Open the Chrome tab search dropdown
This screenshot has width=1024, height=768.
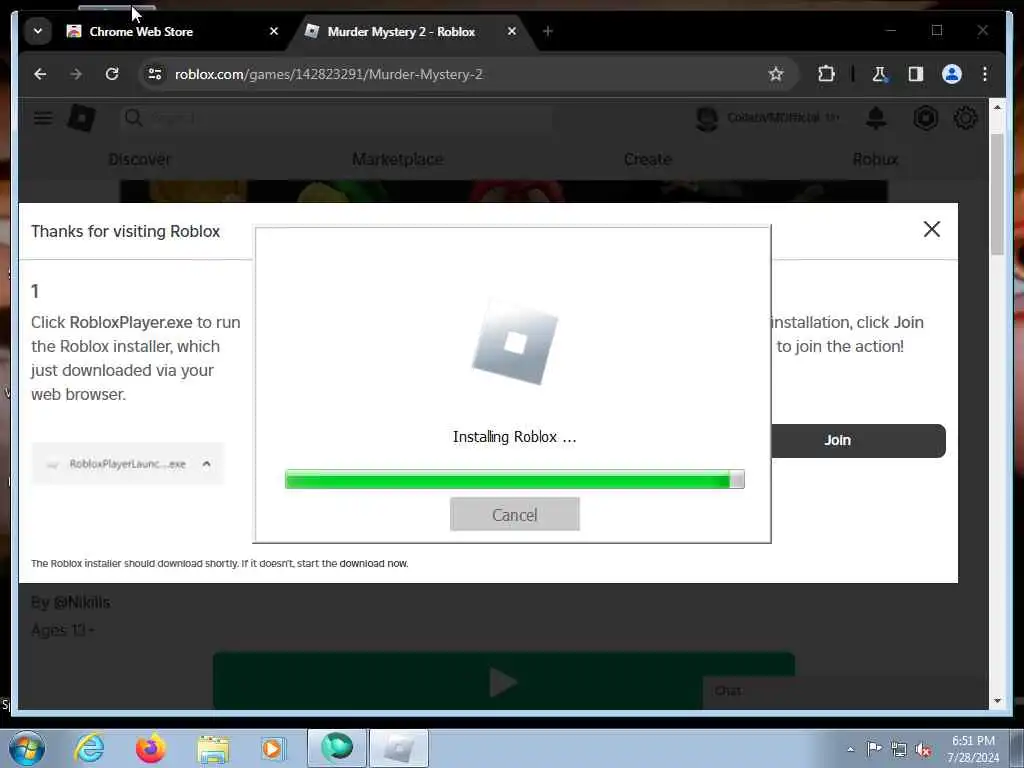pos(38,31)
